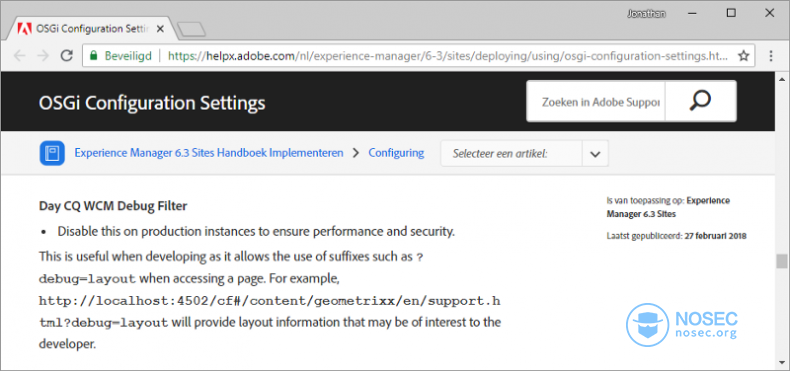Click the blue handbook book icon
Viewport: 790px width, 371px height.
pos(52,153)
